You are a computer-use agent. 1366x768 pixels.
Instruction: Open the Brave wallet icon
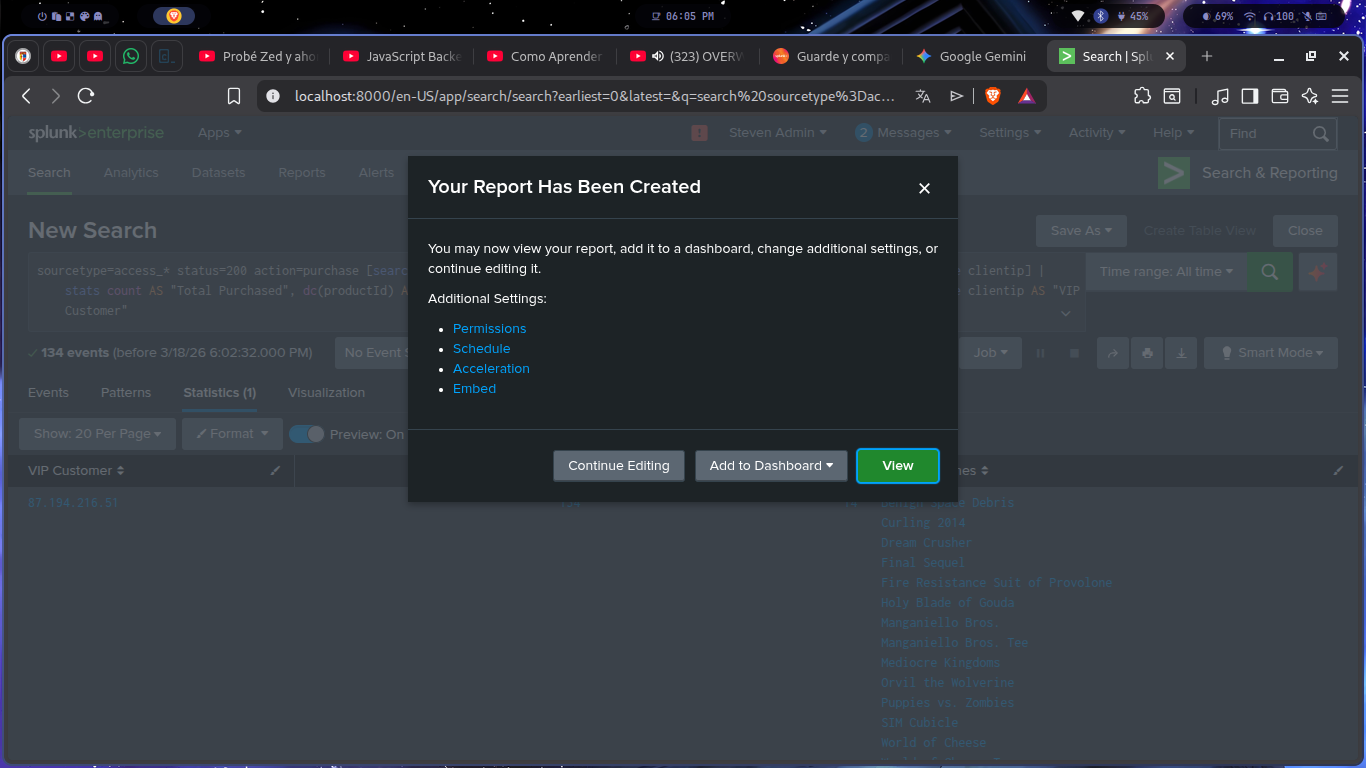coord(1279,96)
